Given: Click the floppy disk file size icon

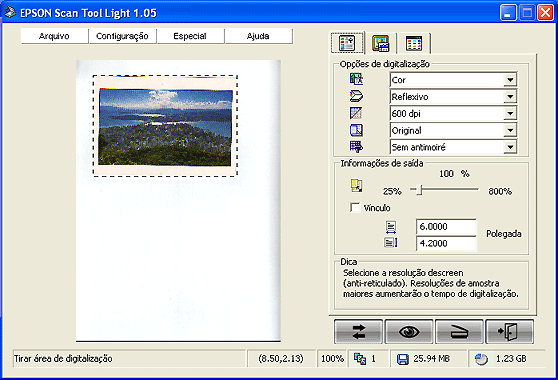Looking at the screenshot, I should tap(403, 359).
